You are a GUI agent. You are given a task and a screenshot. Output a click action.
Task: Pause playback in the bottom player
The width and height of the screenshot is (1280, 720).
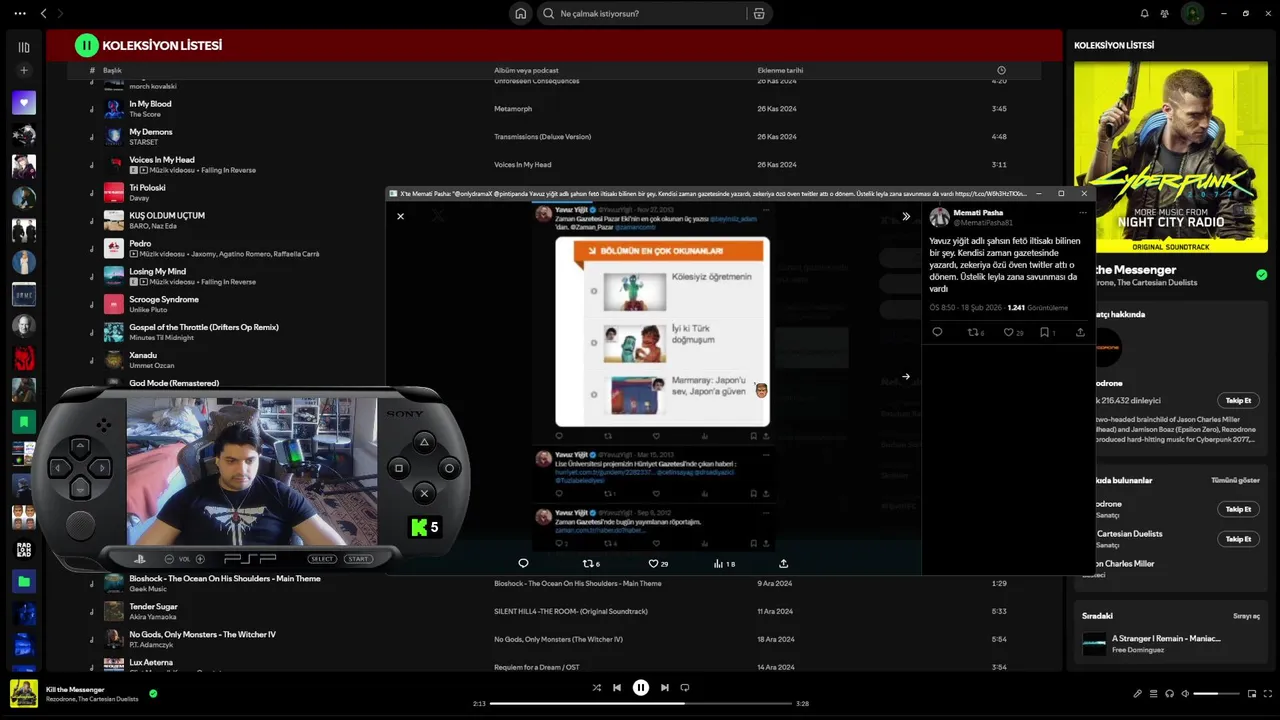coord(641,688)
